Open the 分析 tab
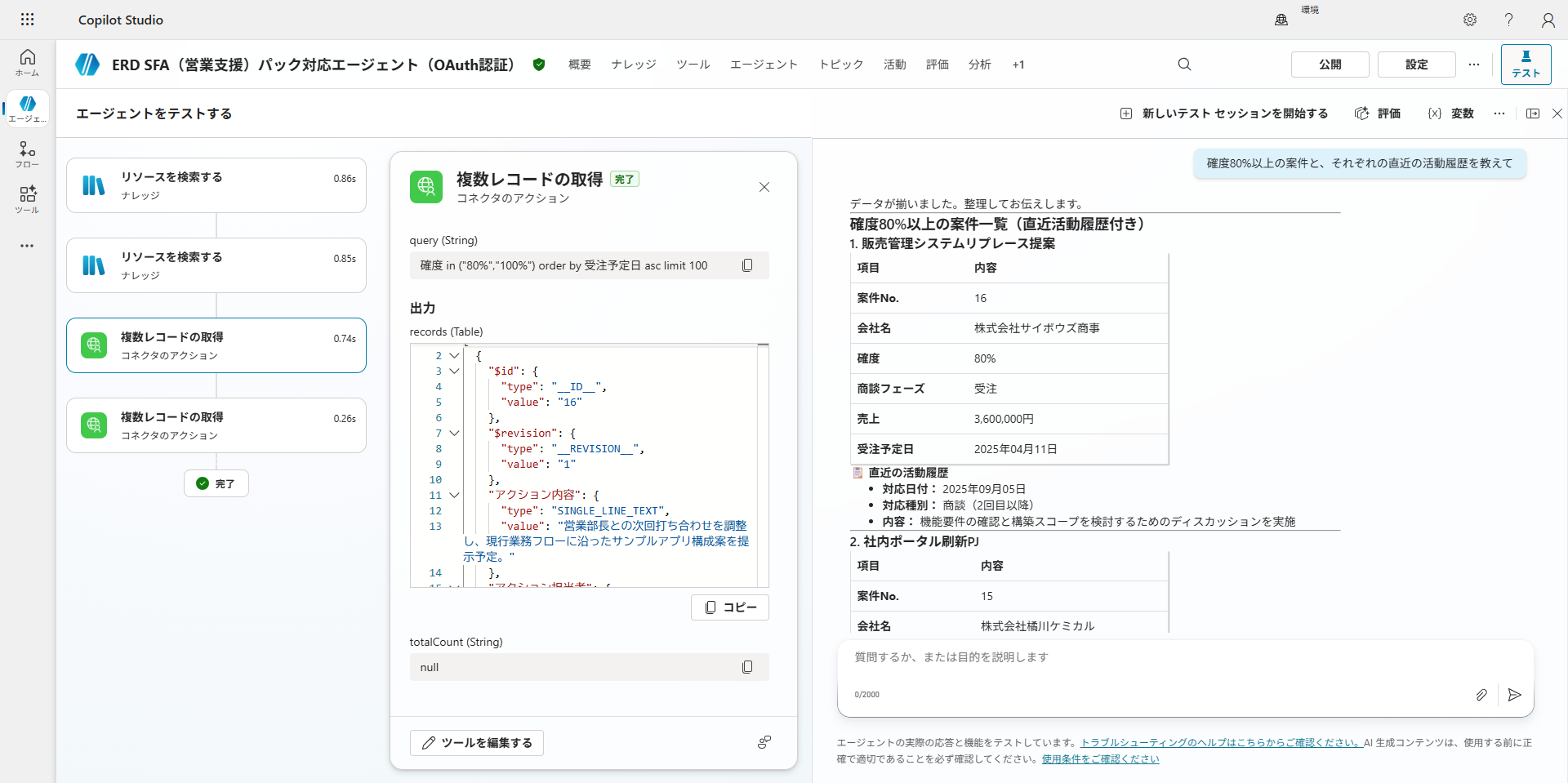 (980, 65)
